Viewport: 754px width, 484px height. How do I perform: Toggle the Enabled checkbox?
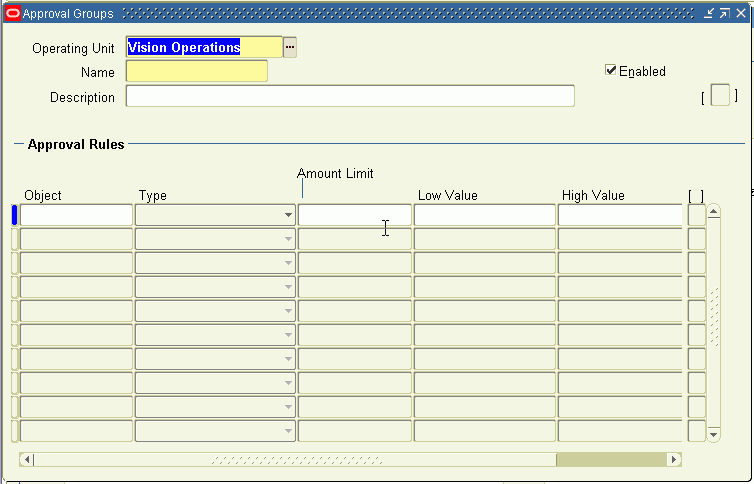coord(611,70)
